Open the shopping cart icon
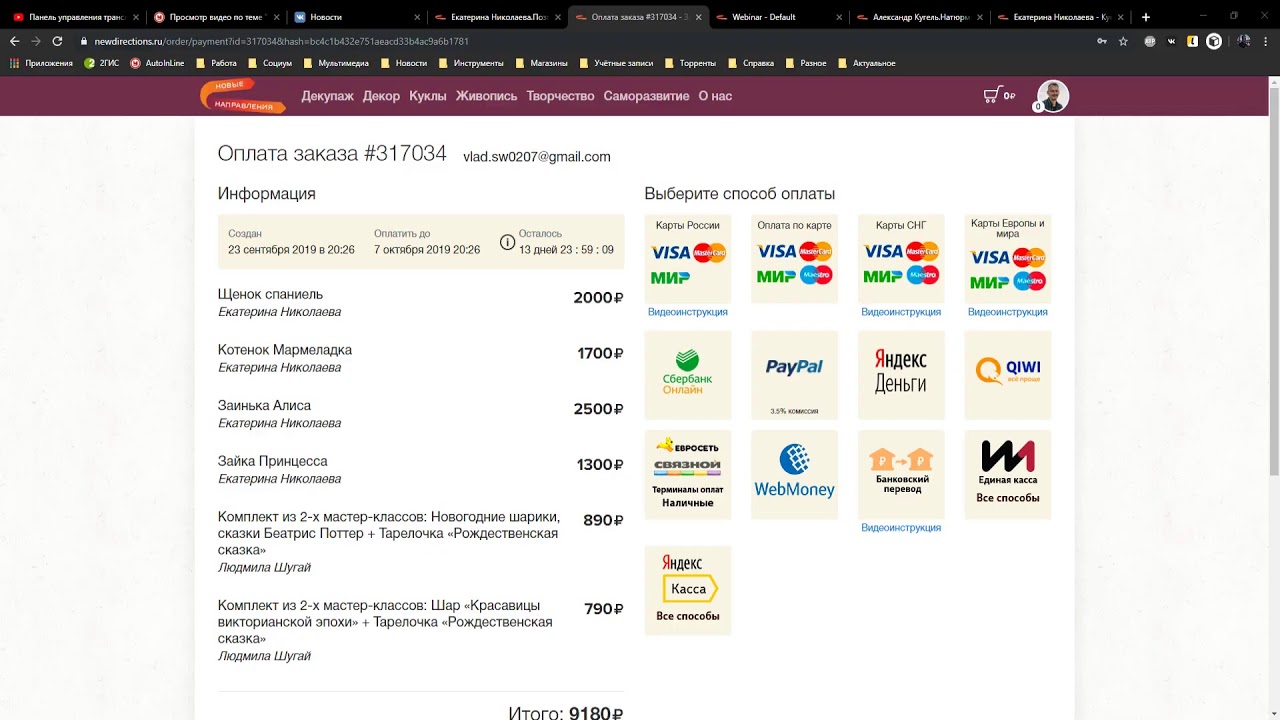The image size is (1280, 720). coord(991,95)
